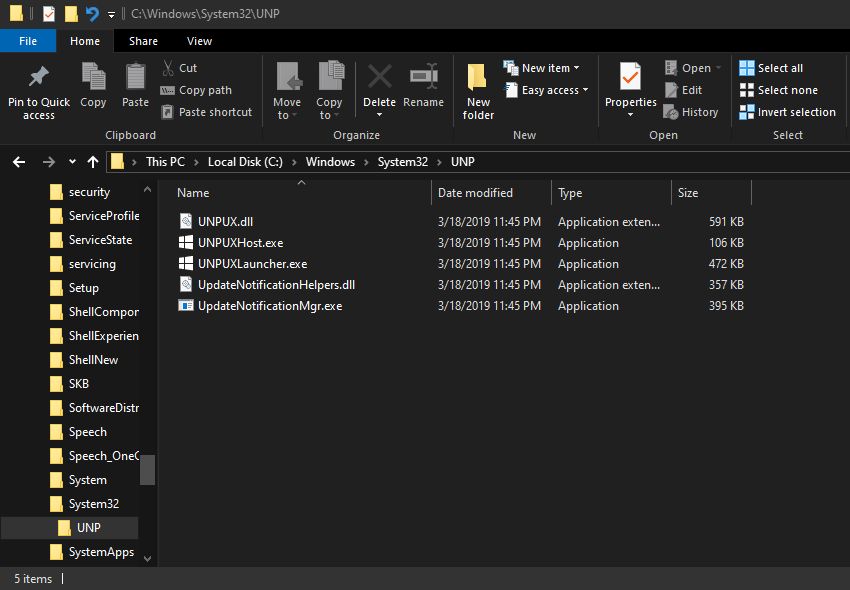Viewport: 850px width, 590px height.
Task: Navigate to This PC breadcrumb
Action: 165,162
